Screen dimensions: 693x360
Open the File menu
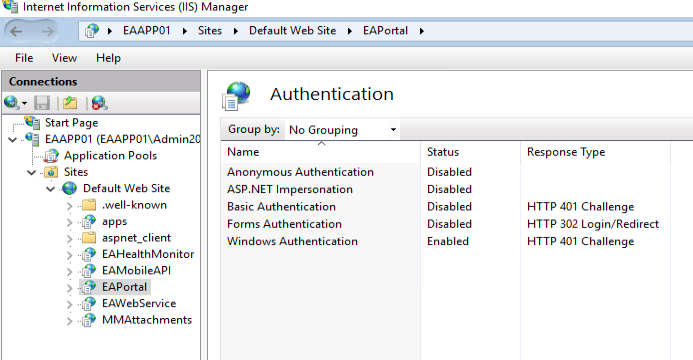pyautogui.click(x=24, y=58)
